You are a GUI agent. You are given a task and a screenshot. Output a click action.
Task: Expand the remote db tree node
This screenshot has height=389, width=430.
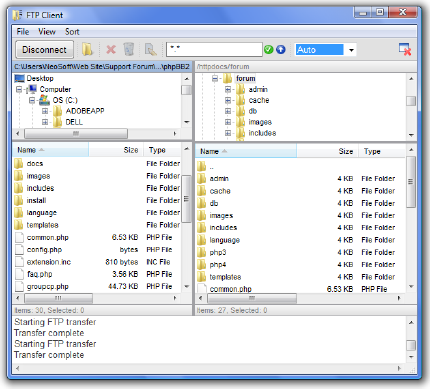point(228,111)
